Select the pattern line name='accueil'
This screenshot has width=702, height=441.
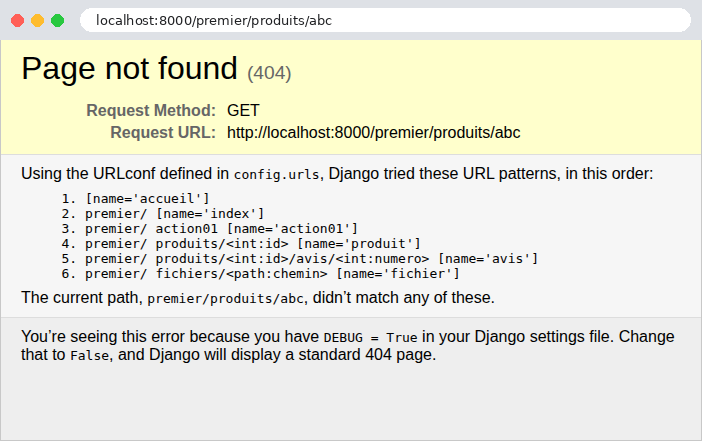pos(147,198)
